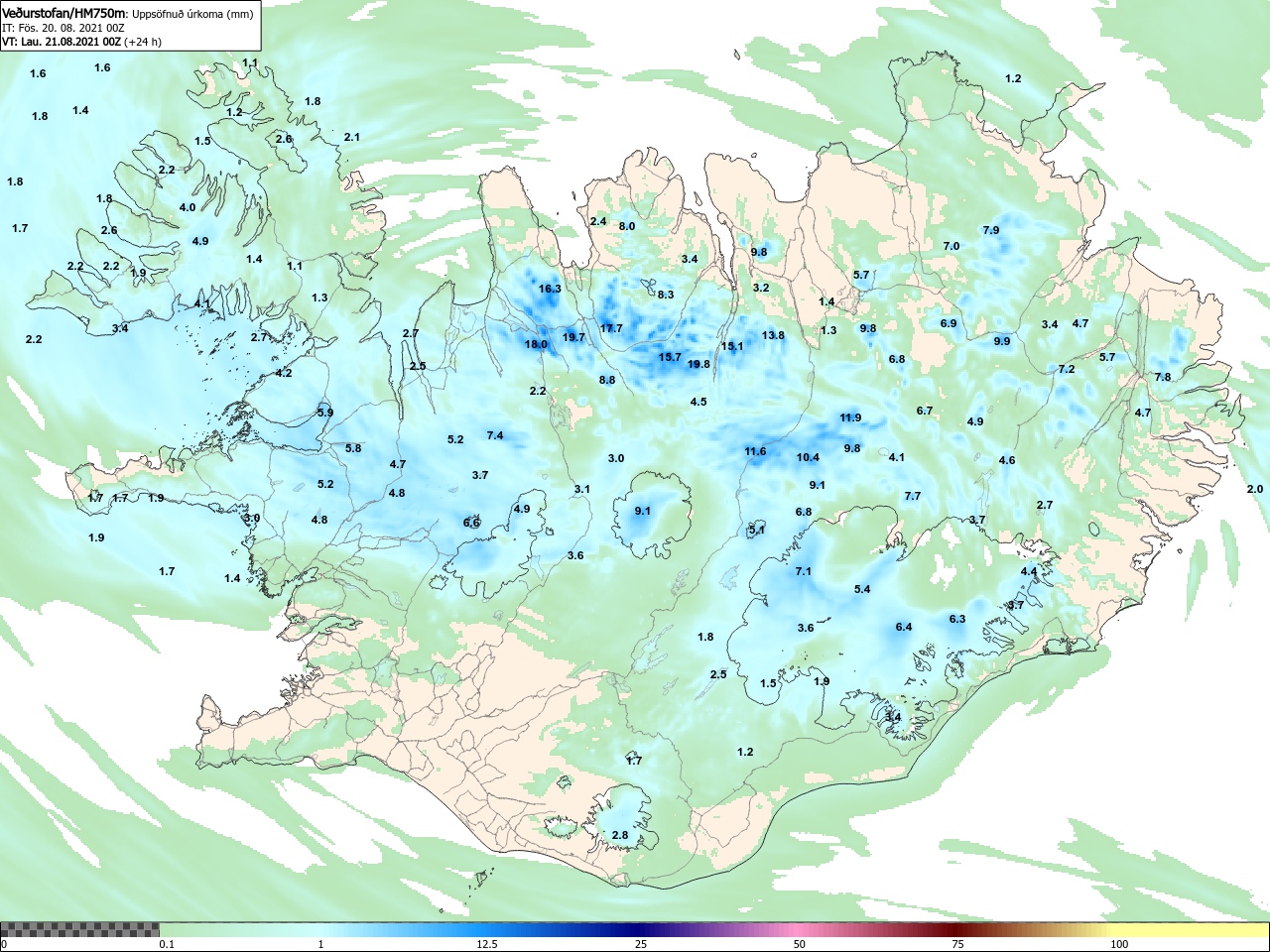This screenshot has height=952, width=1270.
Task: Click the 4.5 value label
Action: [698, 402]
